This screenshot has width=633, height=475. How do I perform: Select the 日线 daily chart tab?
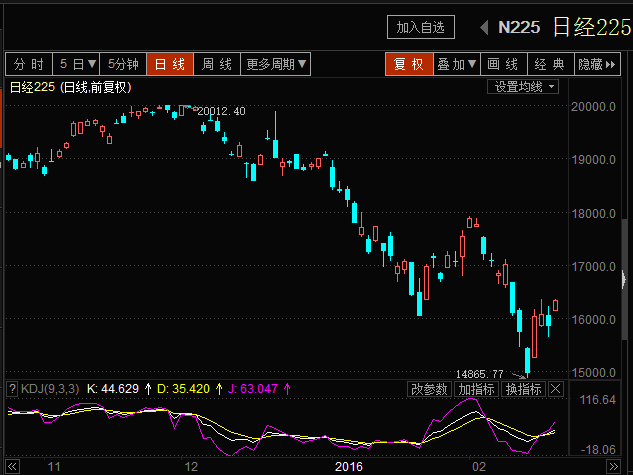point(170,64)
